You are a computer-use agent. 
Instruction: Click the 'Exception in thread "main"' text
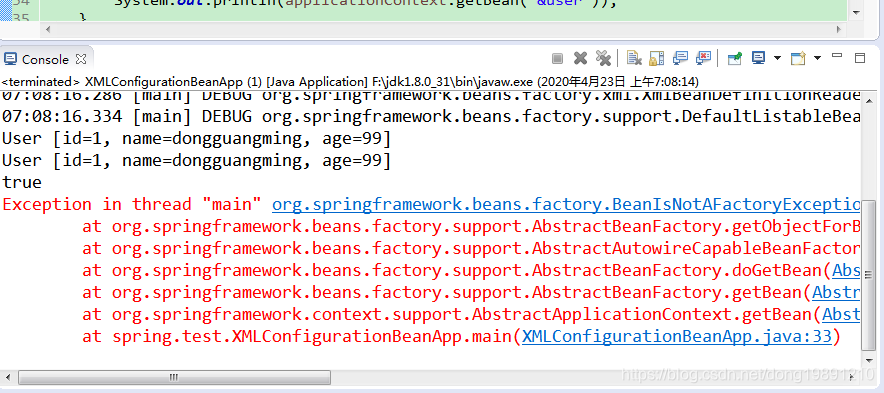[x=132, y=204]
